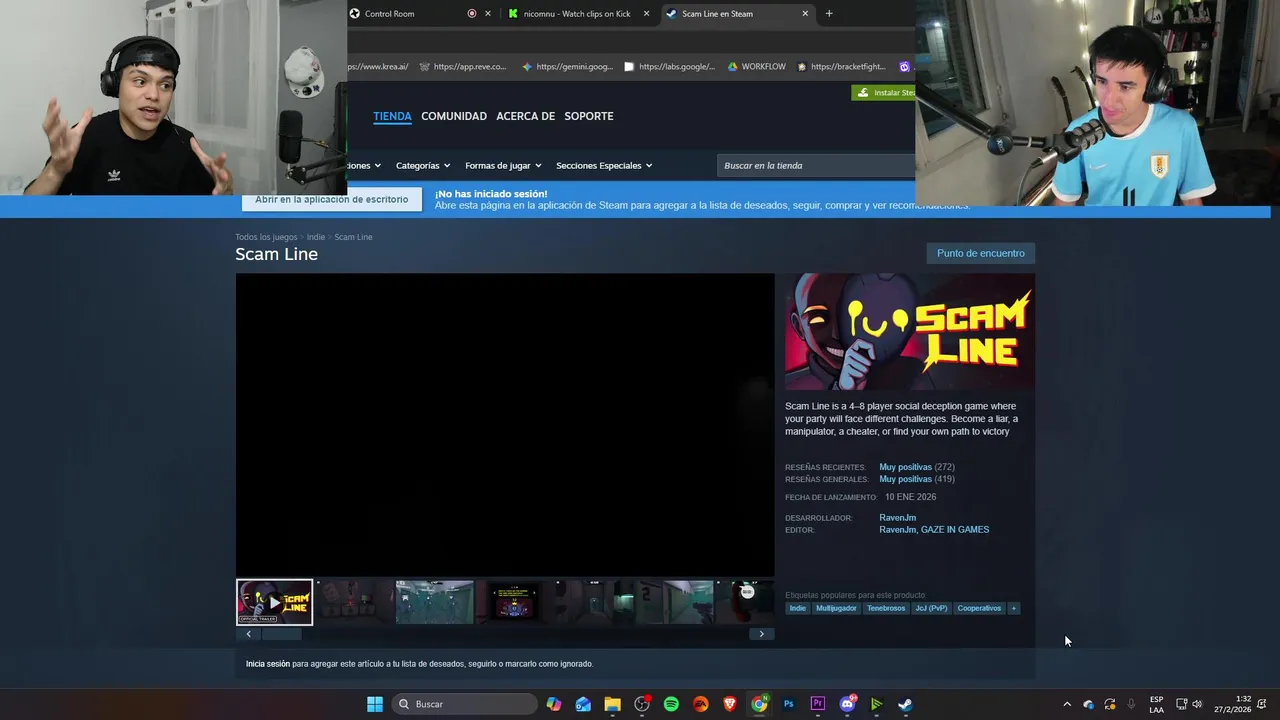1280x720 pixels.
Task: Click the Inicia sesión link
Action: [268, 664]
